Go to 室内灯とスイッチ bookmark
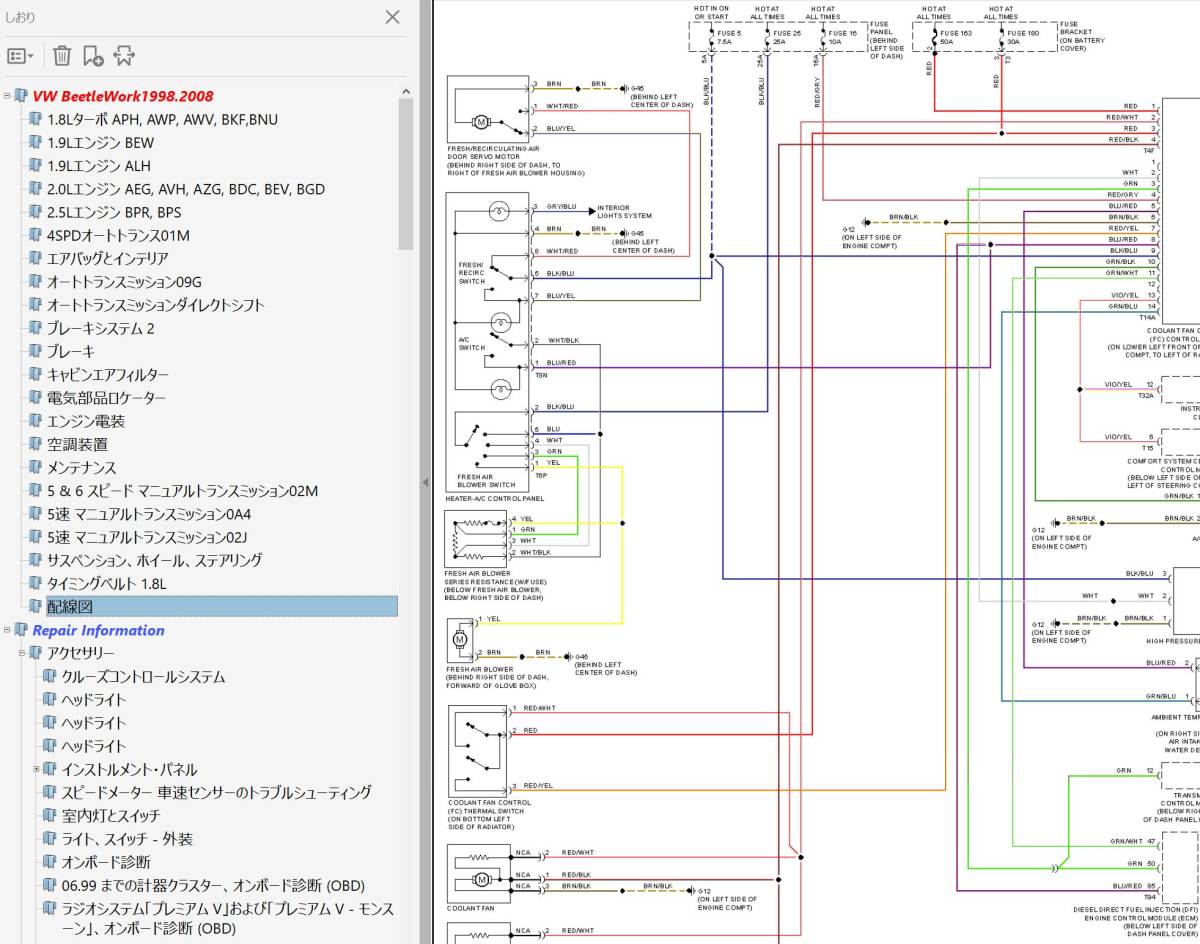The height and width of the screenshot is (944, 1200). 110,815
